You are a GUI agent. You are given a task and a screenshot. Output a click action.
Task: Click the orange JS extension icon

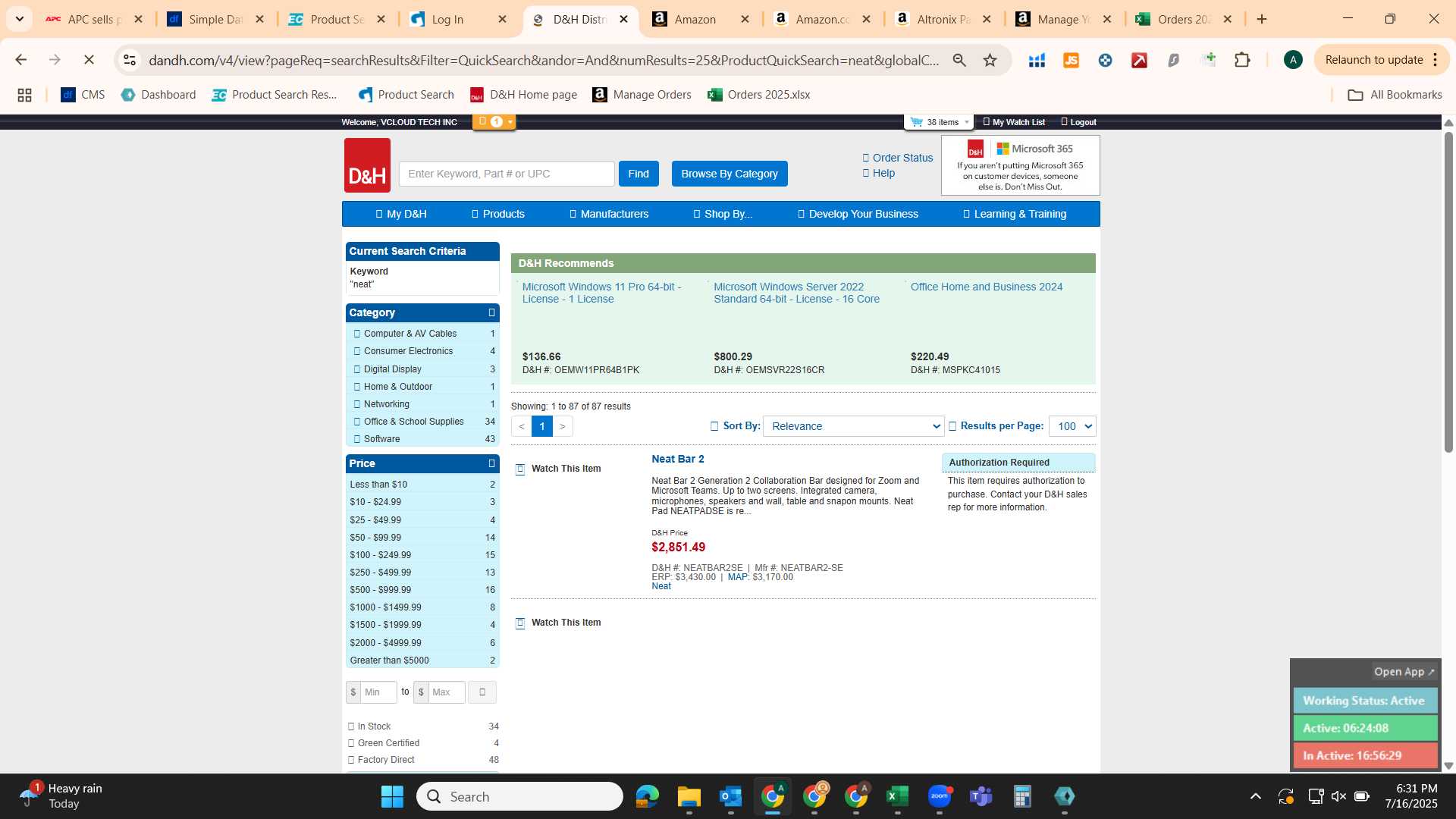pyautogui.click(x=1071, y=60)
